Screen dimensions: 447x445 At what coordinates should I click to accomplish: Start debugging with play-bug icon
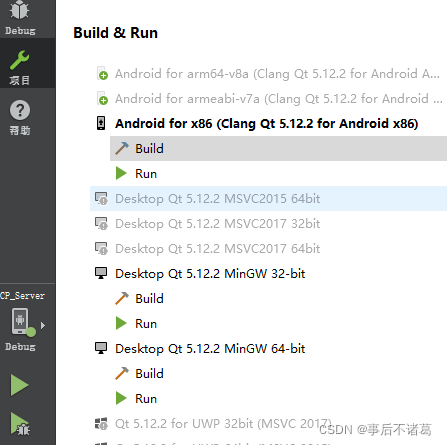pos(20,424)
